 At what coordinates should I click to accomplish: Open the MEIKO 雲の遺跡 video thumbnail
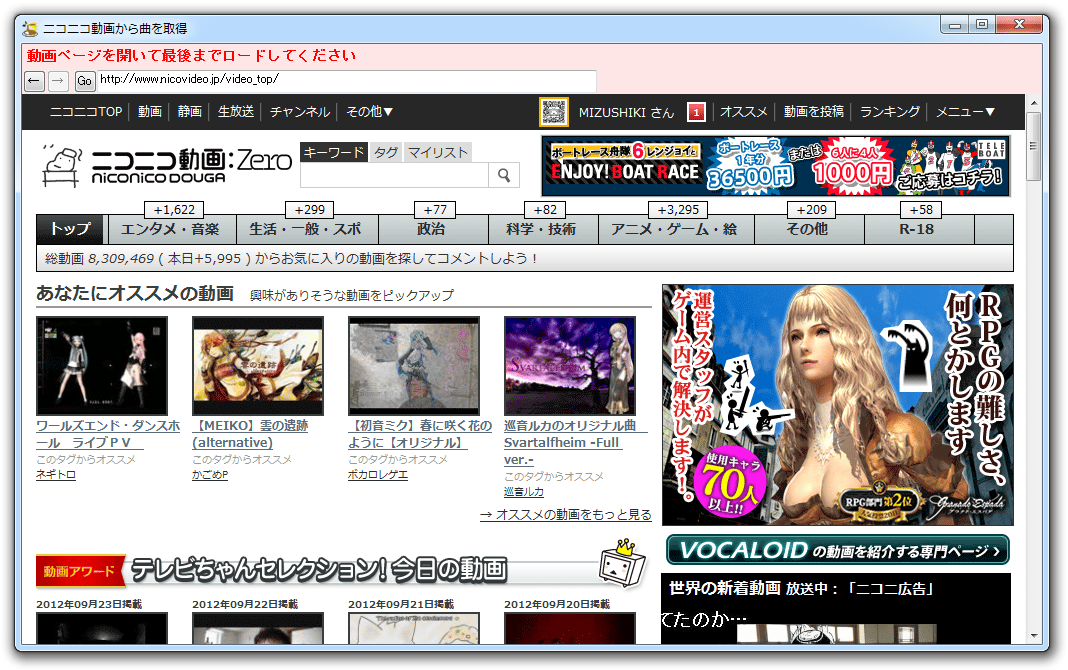click(x=258, y=366)
